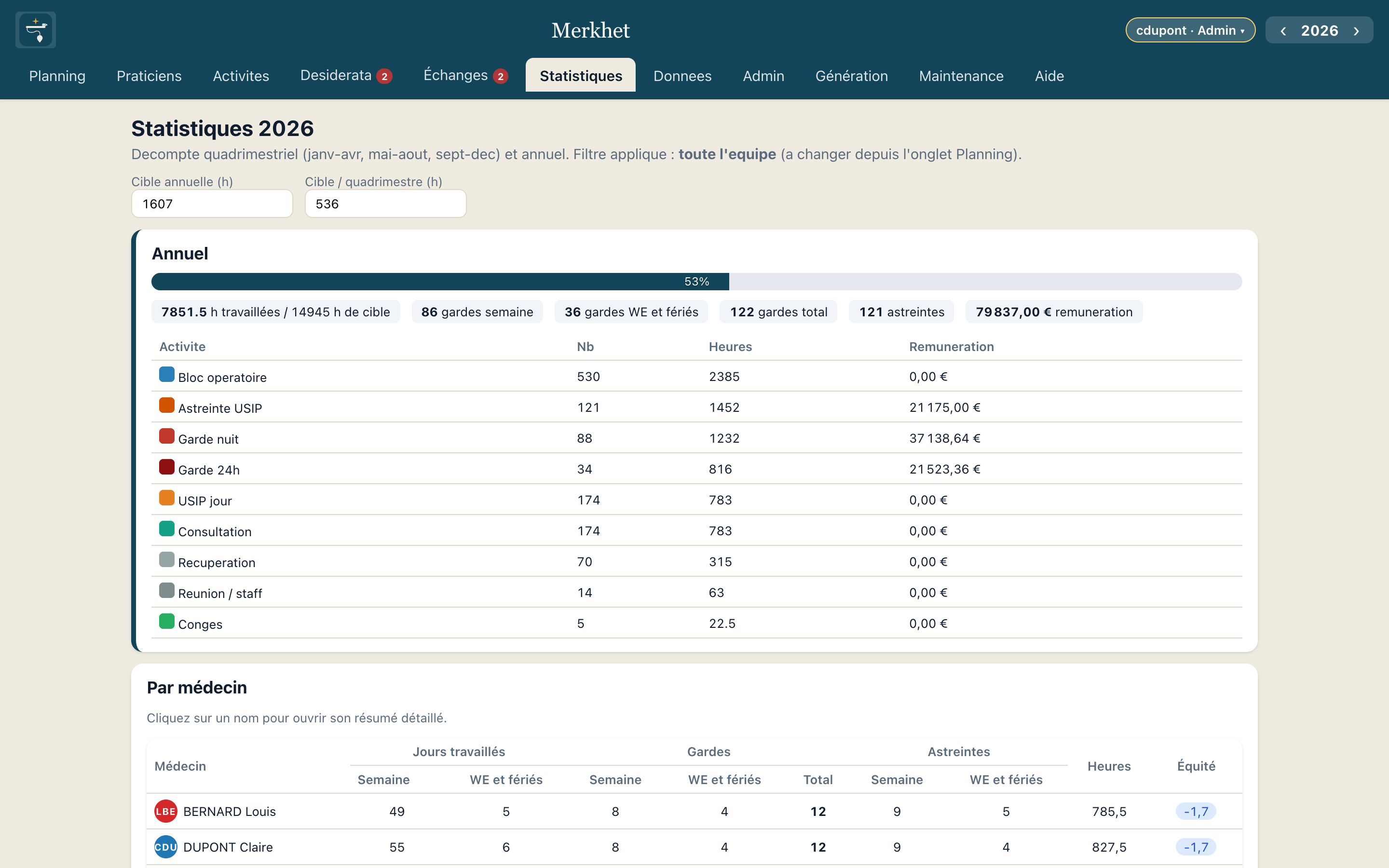Click the Garde nuit red swatch
This screenshot has height=868, width=1389.
[x=166, y=436]
